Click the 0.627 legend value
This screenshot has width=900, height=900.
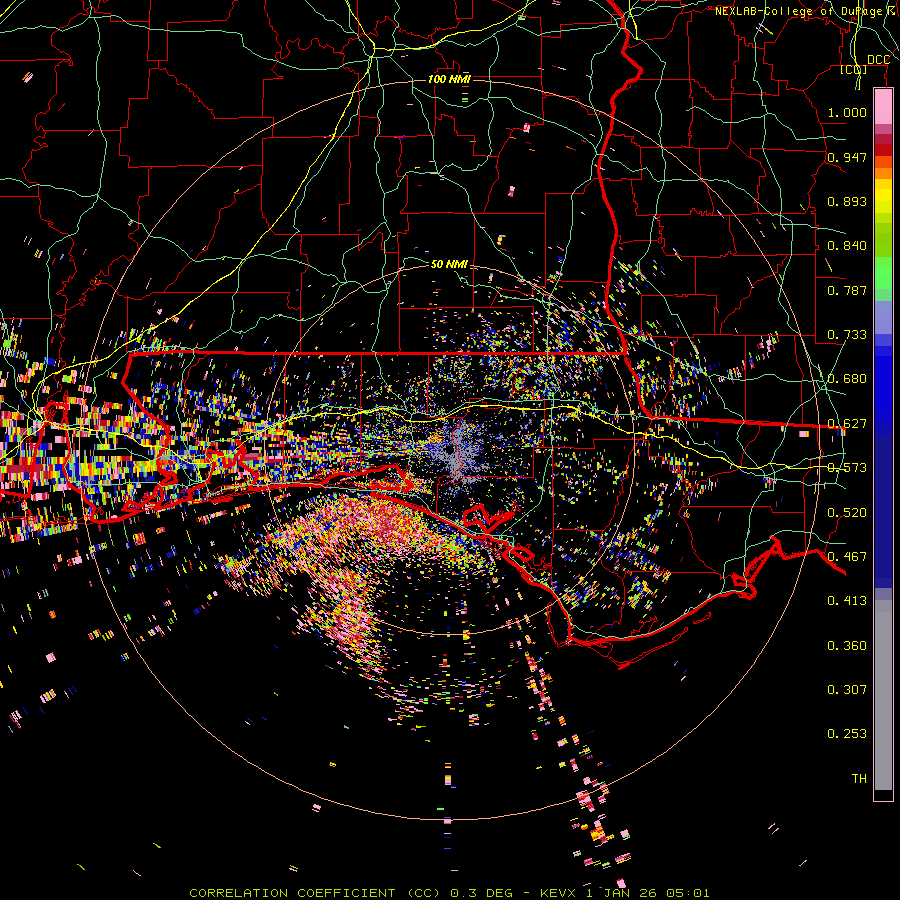tap(847, 424)
